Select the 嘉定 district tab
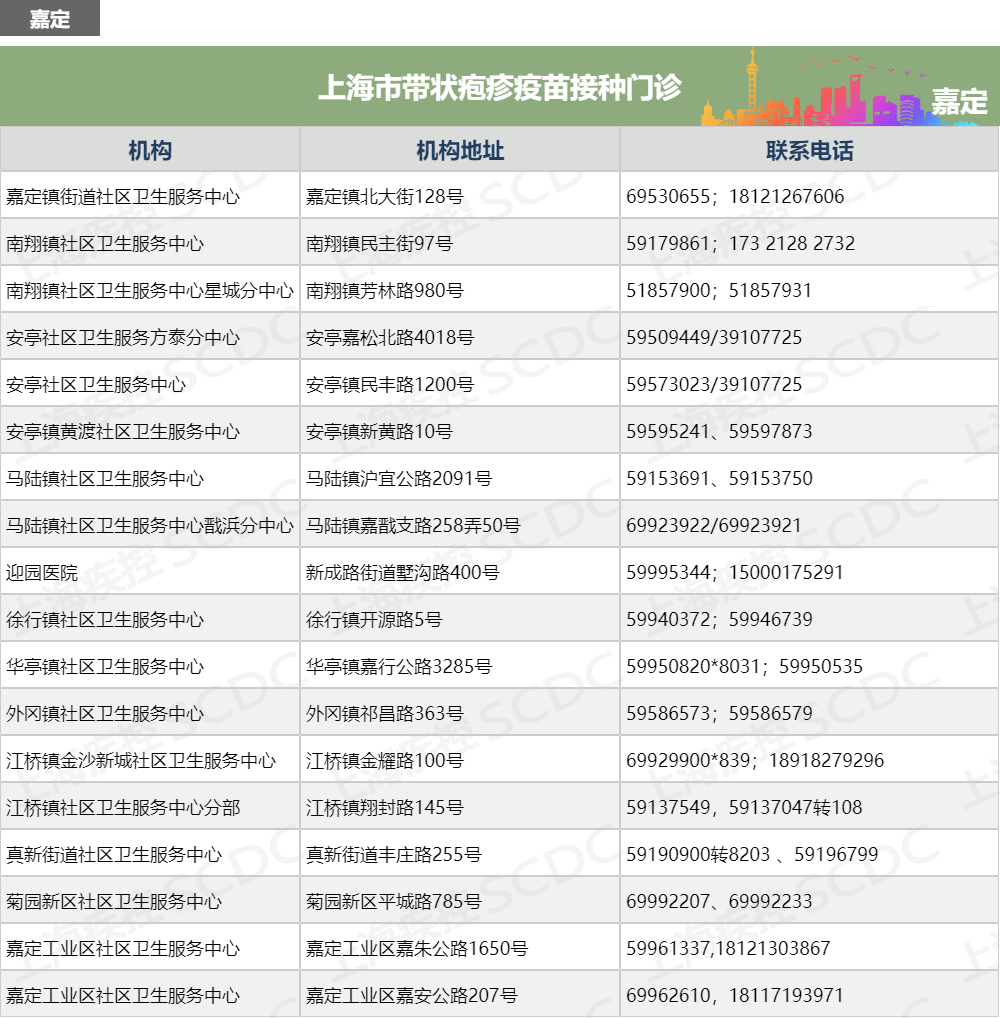Image resolution: width=1000 pixels, height=1018 pixels. [49, 18]
